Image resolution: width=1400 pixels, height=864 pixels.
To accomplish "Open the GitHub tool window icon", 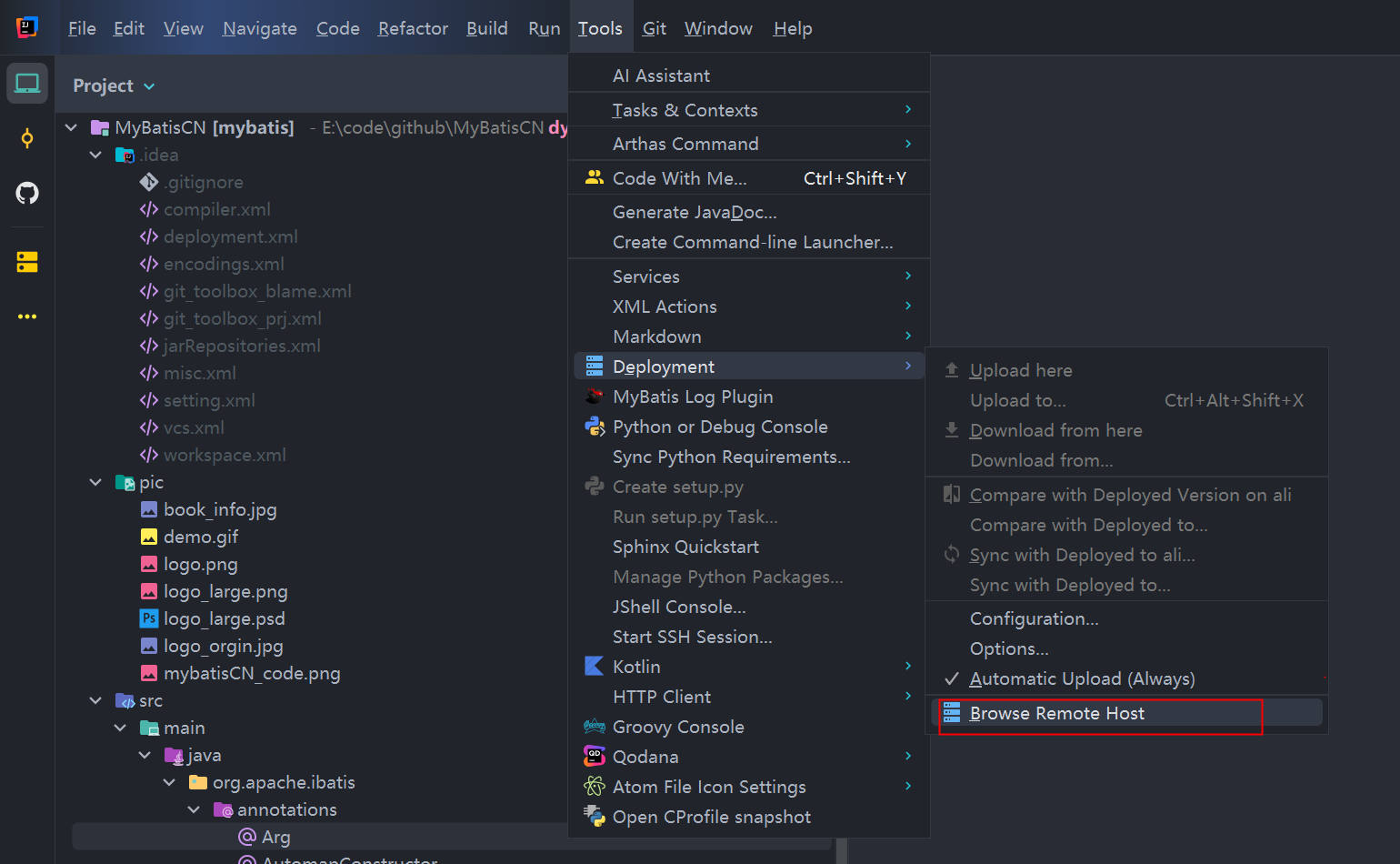I will (27, 193).
